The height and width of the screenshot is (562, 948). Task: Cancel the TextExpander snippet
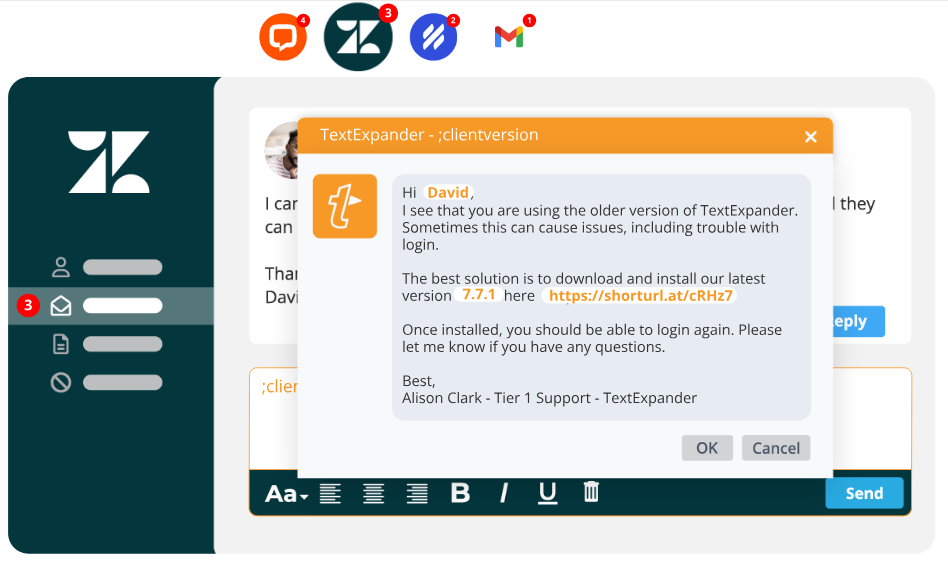click(x=776, y=448)
